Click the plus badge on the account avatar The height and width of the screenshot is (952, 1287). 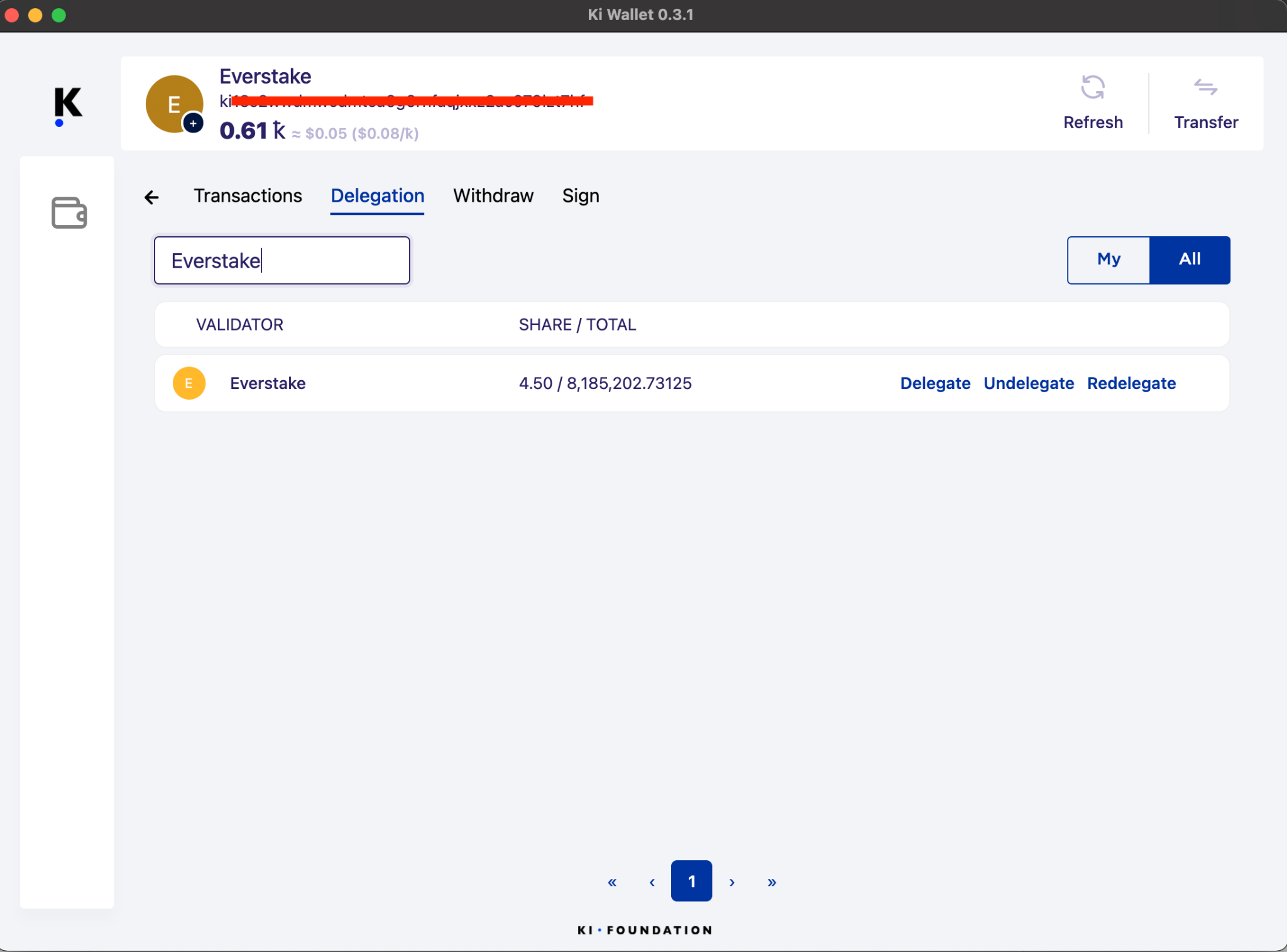tap(193, 123)
